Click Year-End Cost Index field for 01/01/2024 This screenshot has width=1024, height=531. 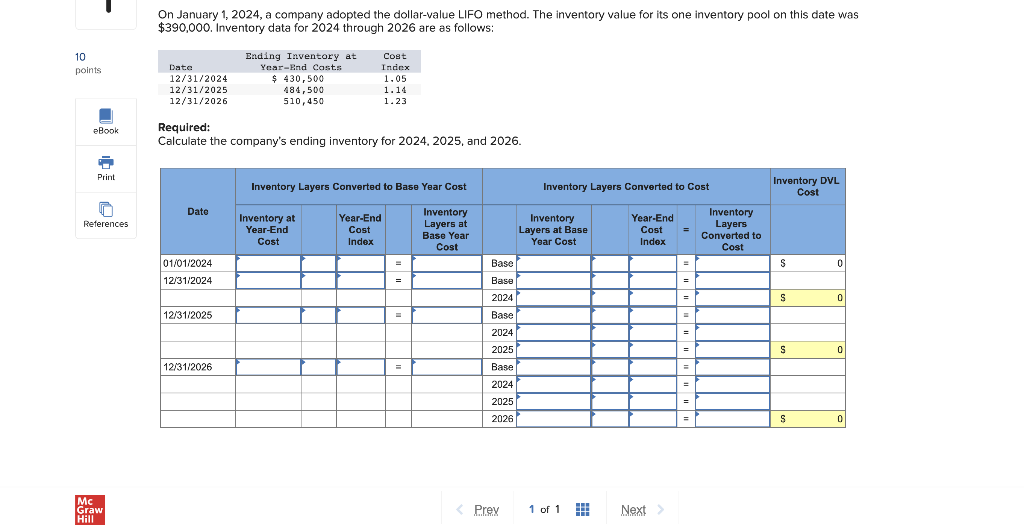click(360, 263)
